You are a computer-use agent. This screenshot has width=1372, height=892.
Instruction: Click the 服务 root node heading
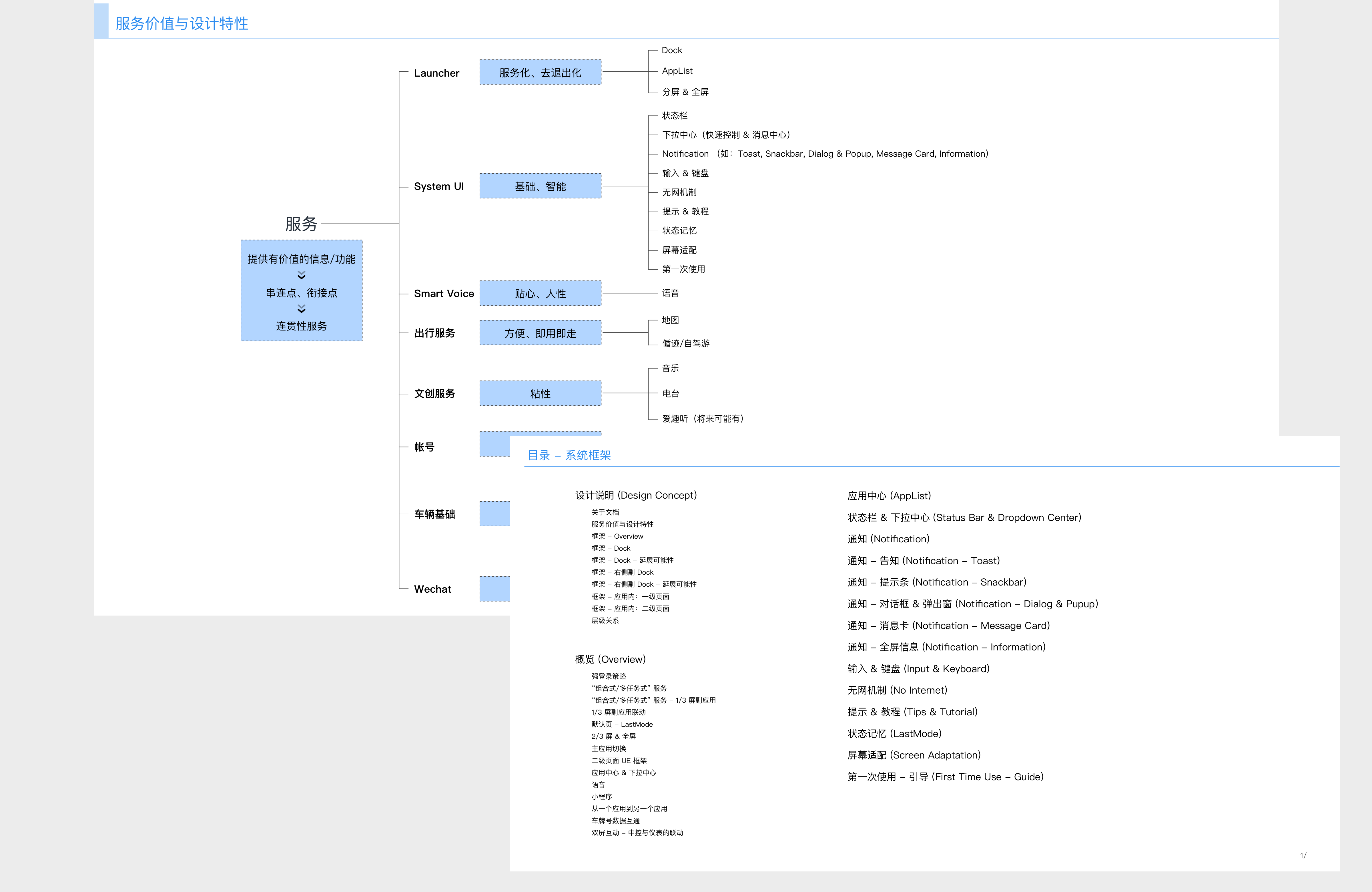pos(302,224)
